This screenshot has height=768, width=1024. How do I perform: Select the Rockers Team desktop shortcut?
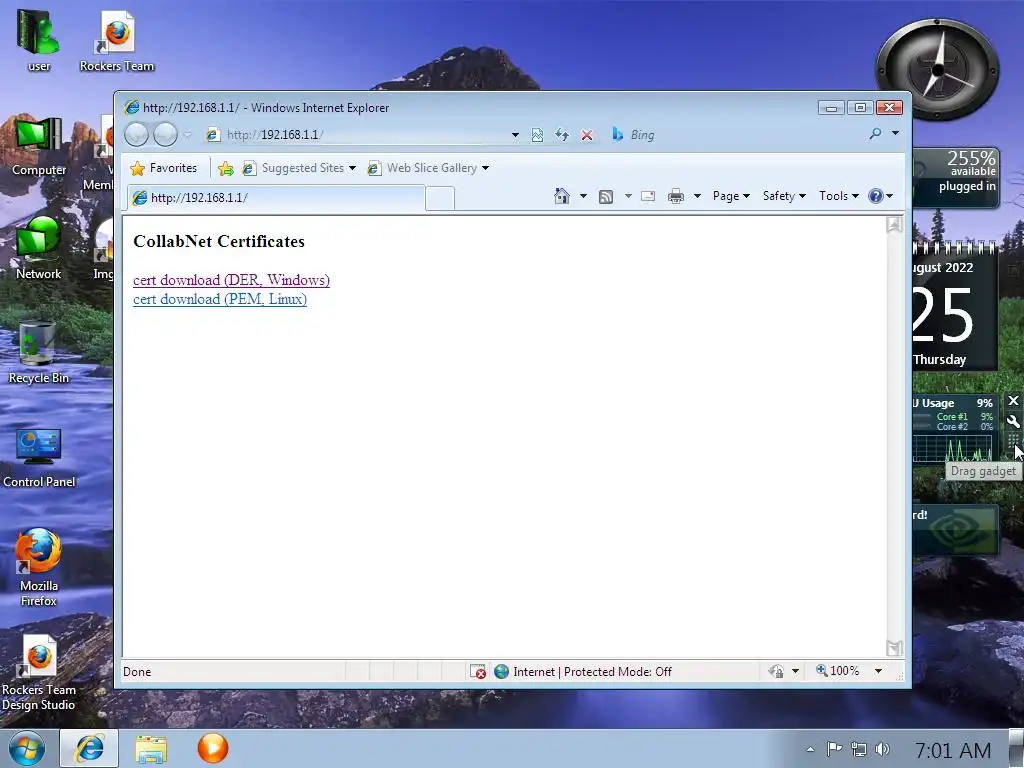point(117,40)
